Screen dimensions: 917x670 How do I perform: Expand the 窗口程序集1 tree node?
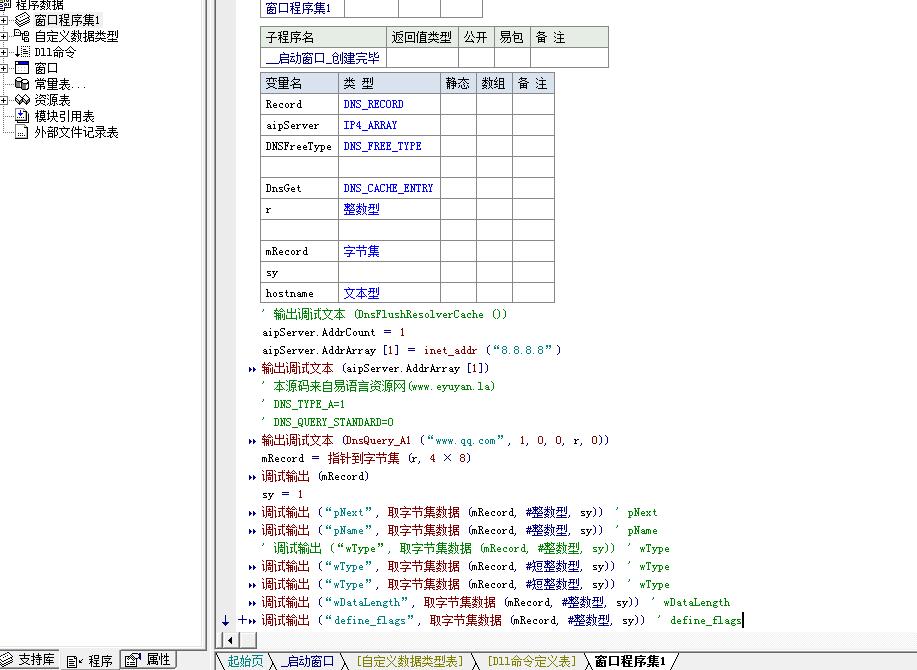pos(4,20)
